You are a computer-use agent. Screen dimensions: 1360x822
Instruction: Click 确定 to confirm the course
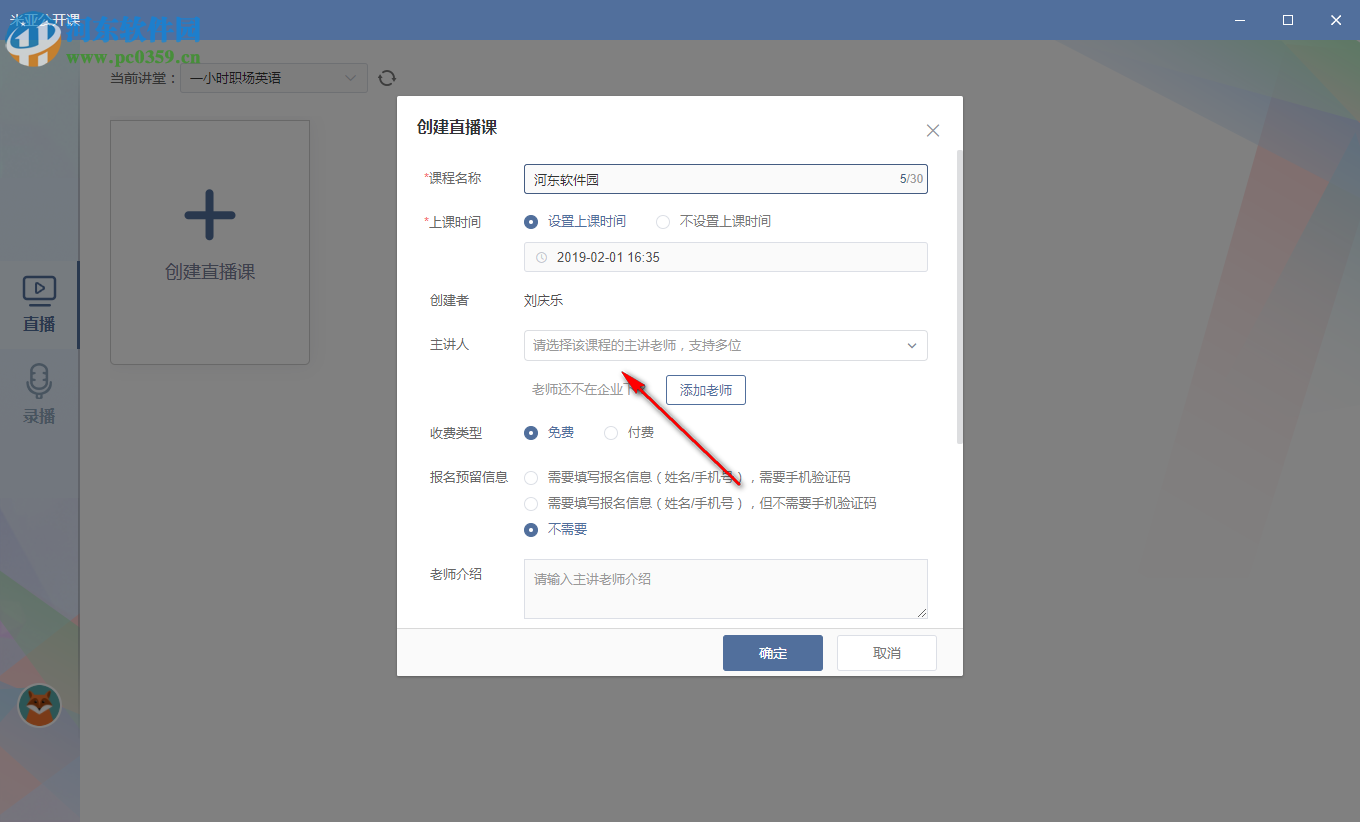point(772,652)
